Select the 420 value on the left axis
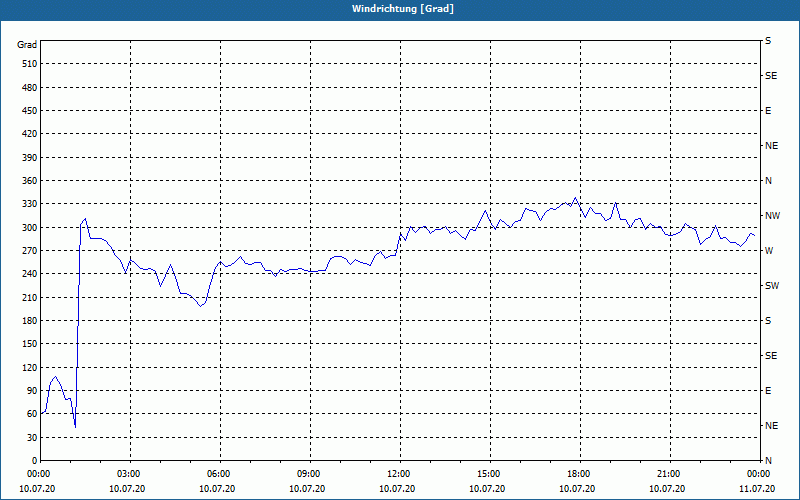The height and width of the screenshot is (500, 800). click(x=30, y=134)
